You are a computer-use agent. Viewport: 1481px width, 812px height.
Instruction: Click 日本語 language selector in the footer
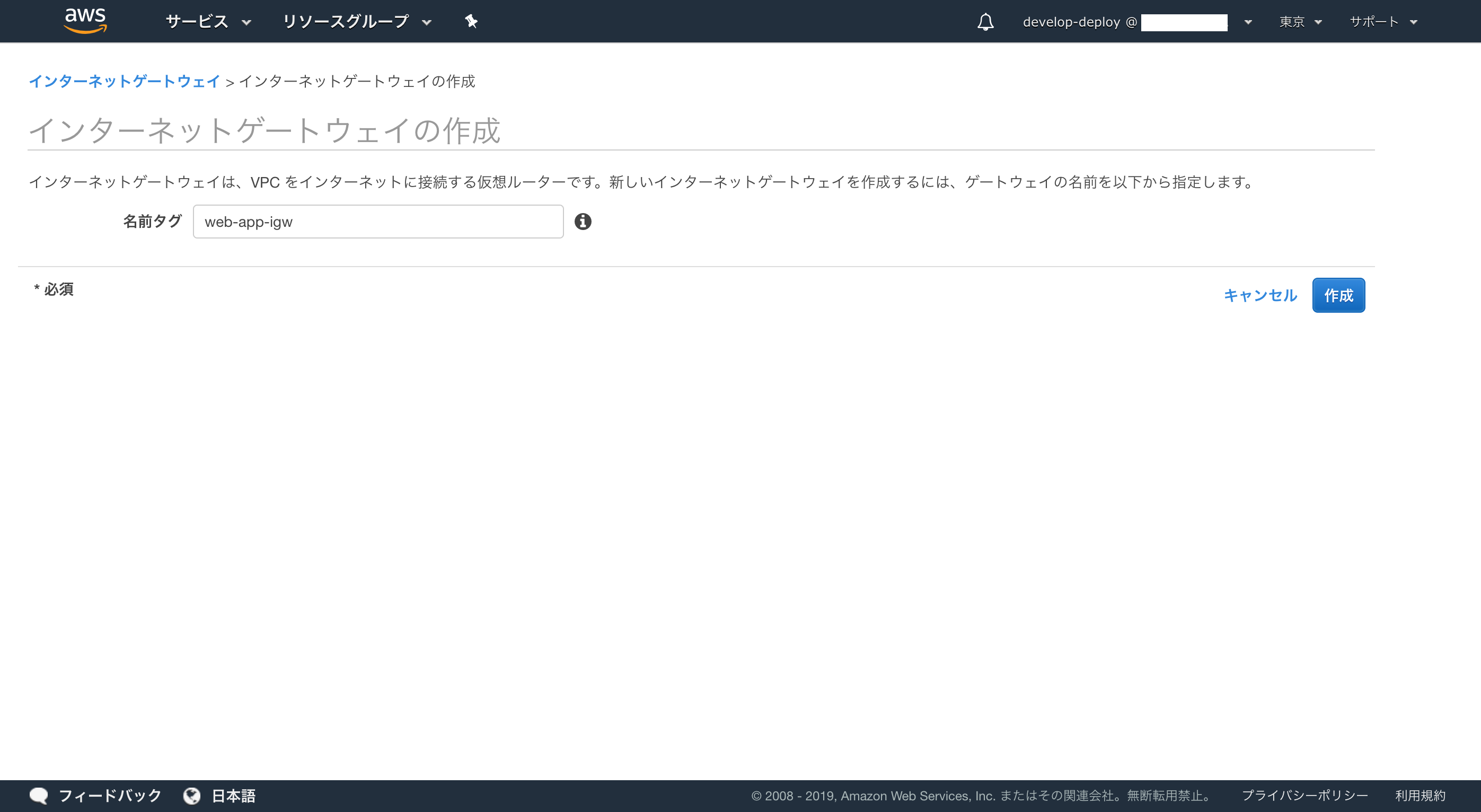point(233,796)
